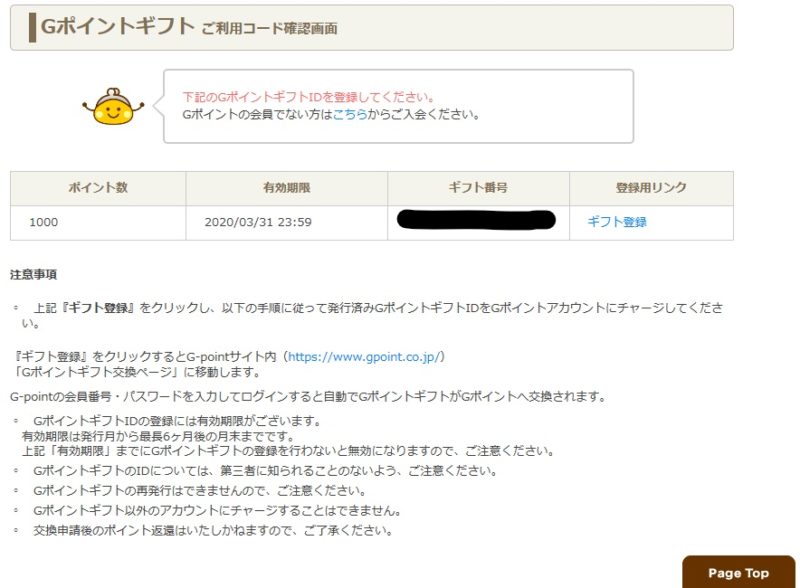Click the ご利用コード確認画面 subtitle text

click(x=269, y=29)
